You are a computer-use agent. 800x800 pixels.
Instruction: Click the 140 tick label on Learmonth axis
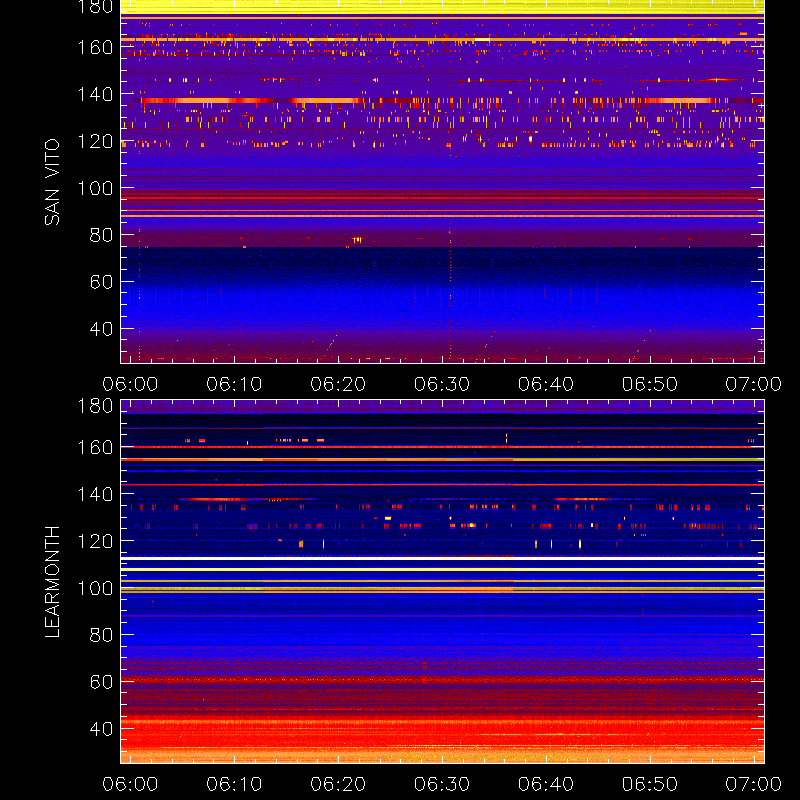pos(95,494)
